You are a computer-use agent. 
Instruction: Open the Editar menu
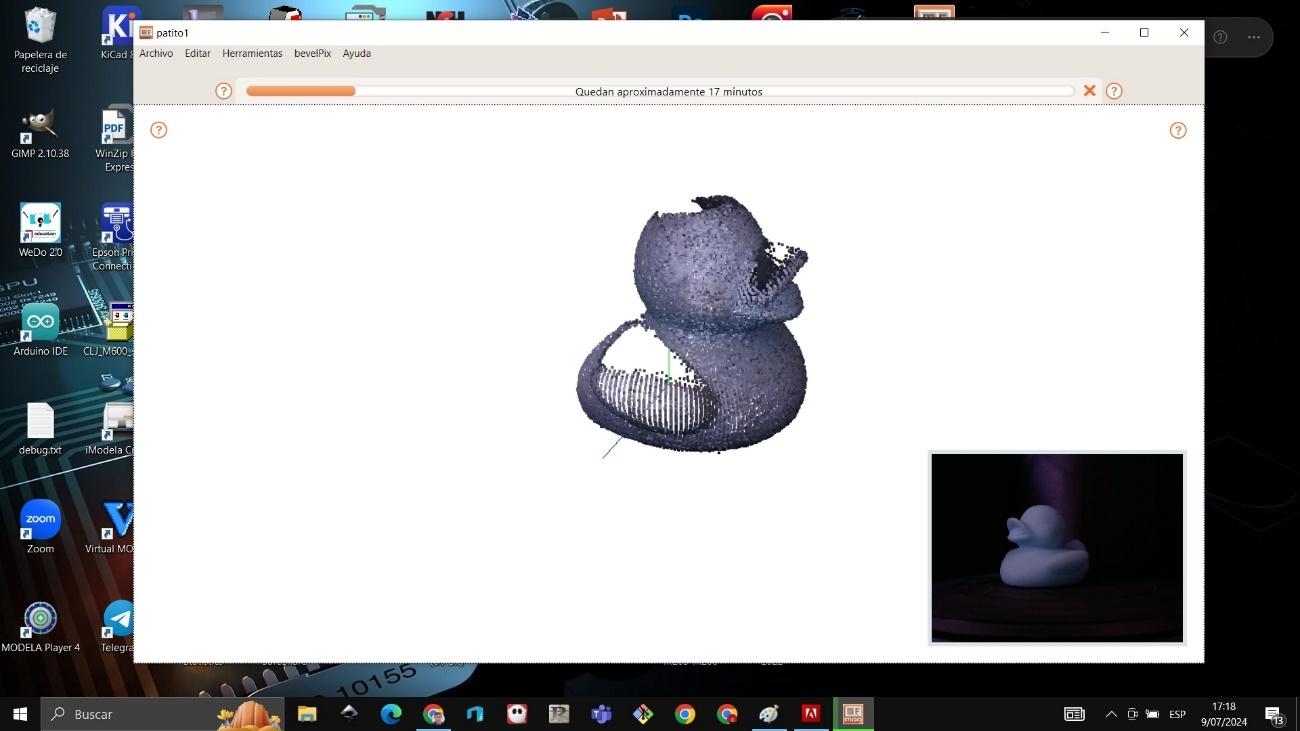(x=197, y=54)
